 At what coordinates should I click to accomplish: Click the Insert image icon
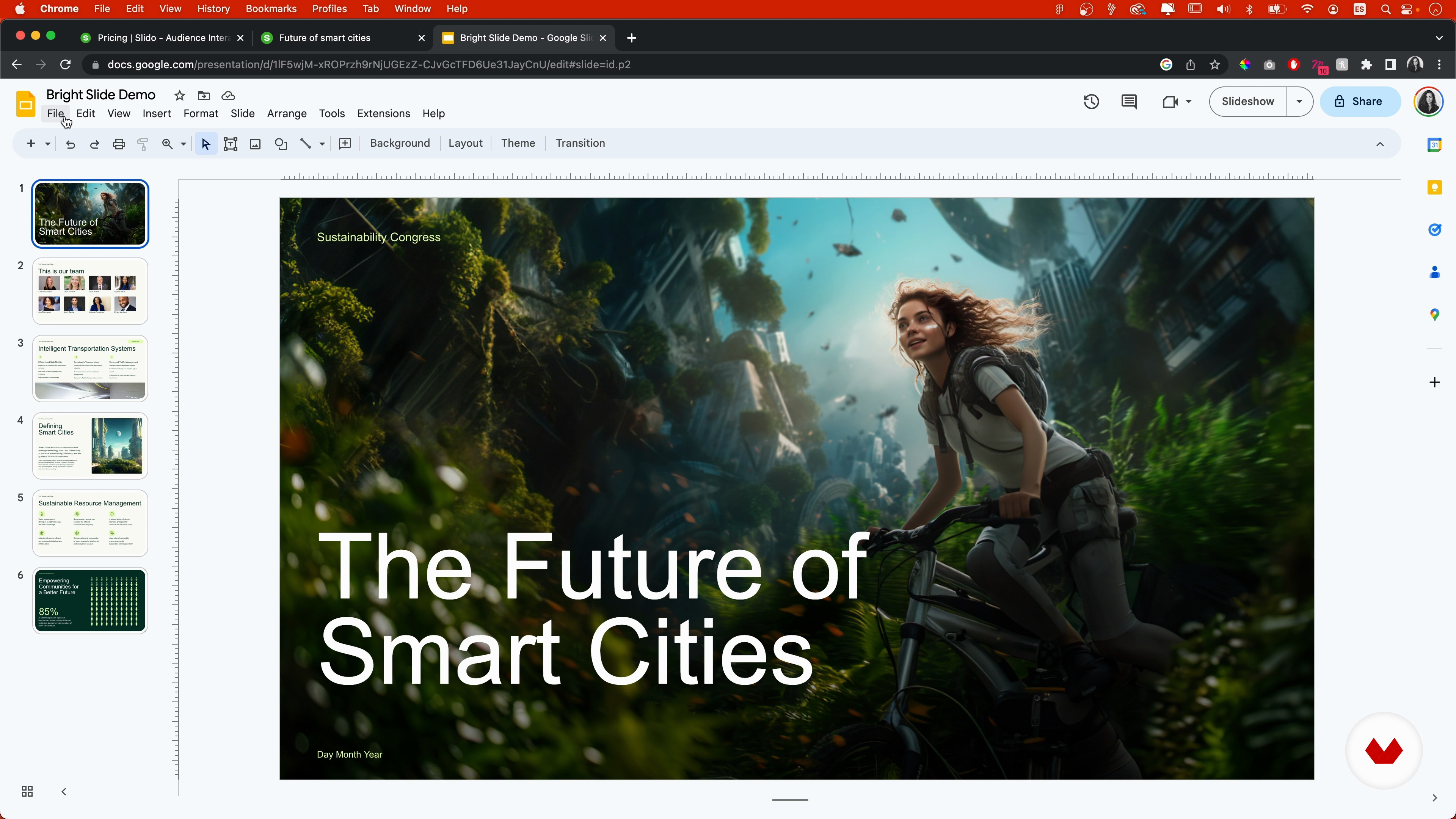click(x=256, y=144)
